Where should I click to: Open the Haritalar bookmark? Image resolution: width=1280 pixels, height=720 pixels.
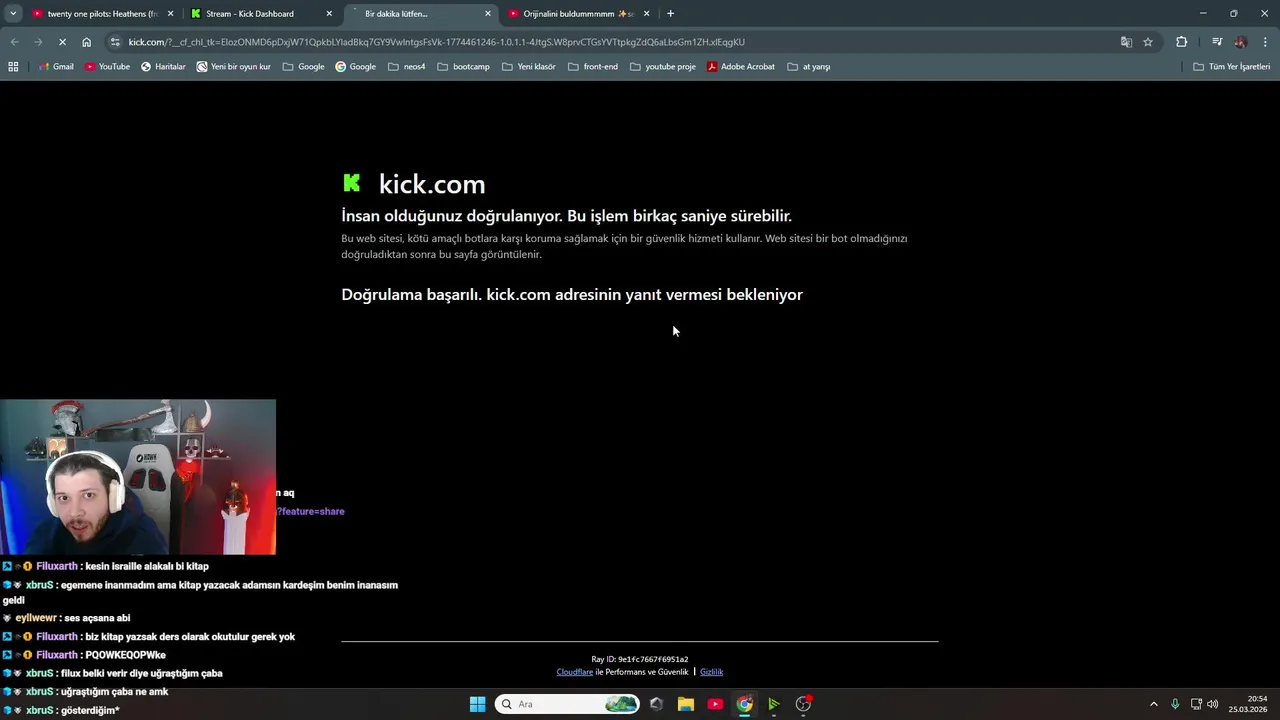163,67
